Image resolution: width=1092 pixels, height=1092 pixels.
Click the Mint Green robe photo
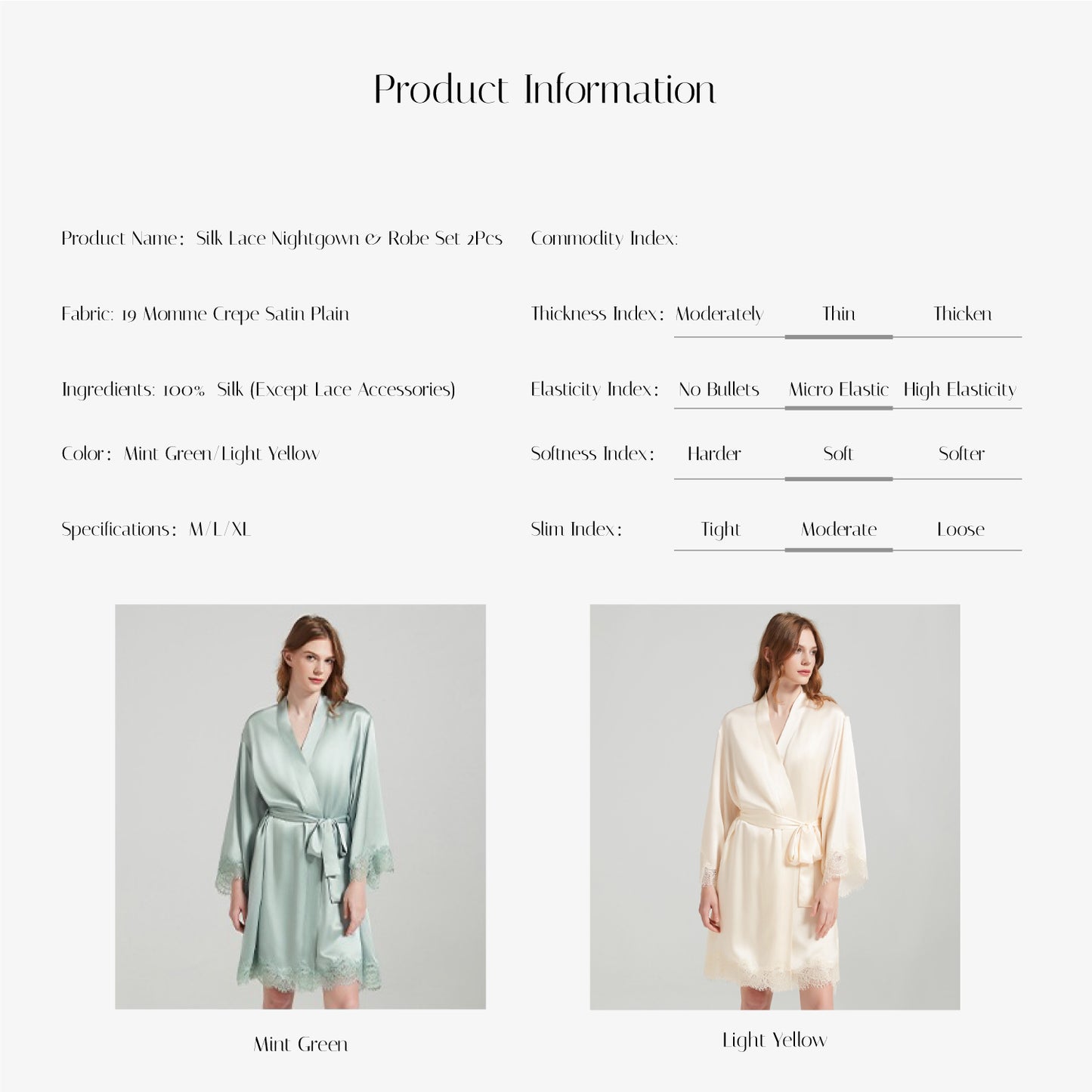click(x=300, y=806)
